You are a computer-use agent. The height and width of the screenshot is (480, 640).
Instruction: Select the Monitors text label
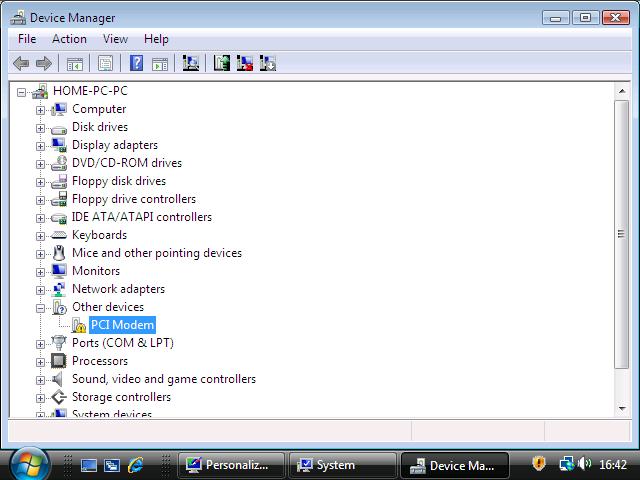tap(96, 271)
